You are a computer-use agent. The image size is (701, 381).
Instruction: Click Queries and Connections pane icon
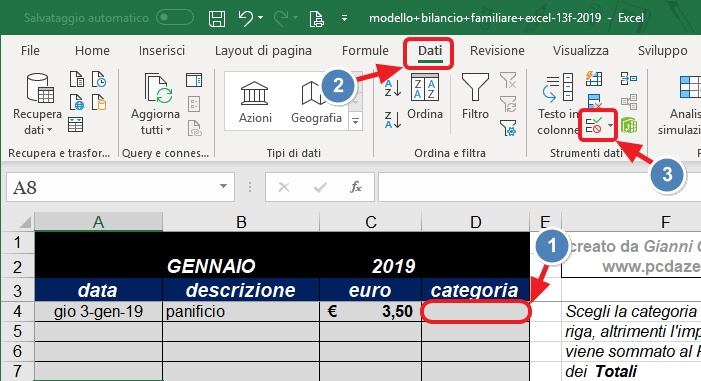(x=194, y=80)
